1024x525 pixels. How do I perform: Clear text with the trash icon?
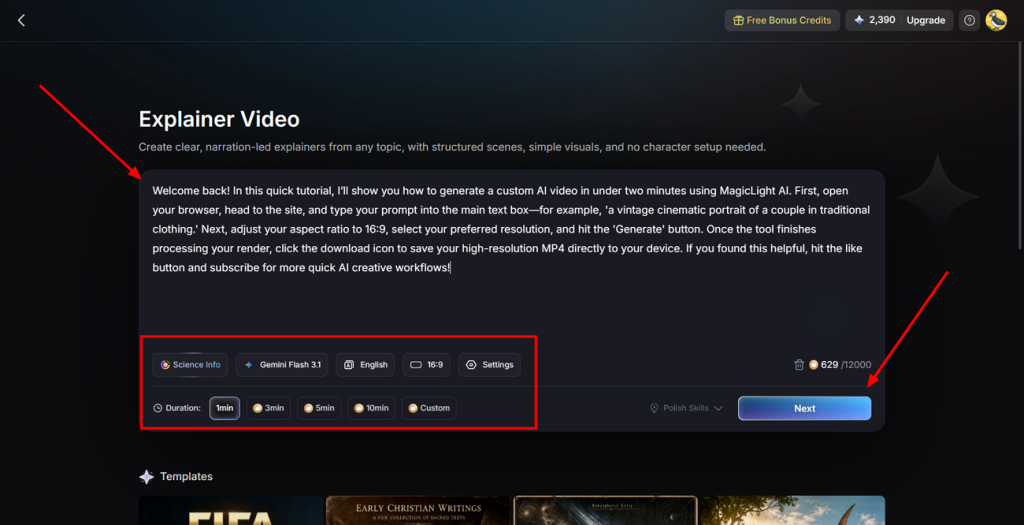tap(799, 364)
